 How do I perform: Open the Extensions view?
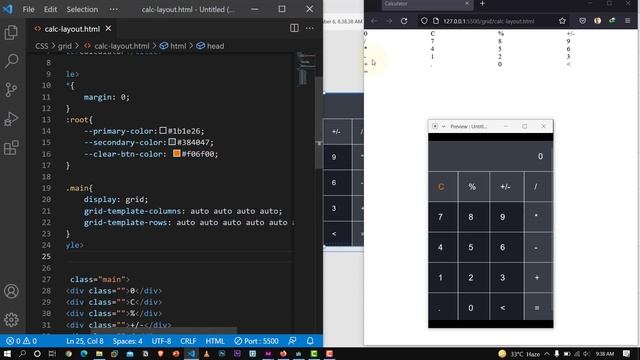pos(11,148)
